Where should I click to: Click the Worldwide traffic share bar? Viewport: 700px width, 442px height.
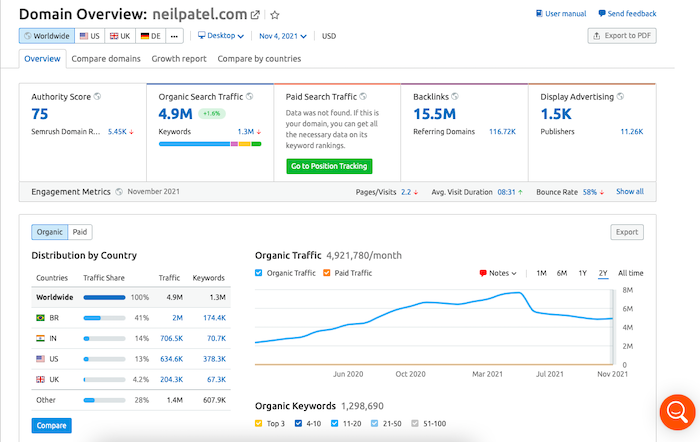click(x=104, y=297)
